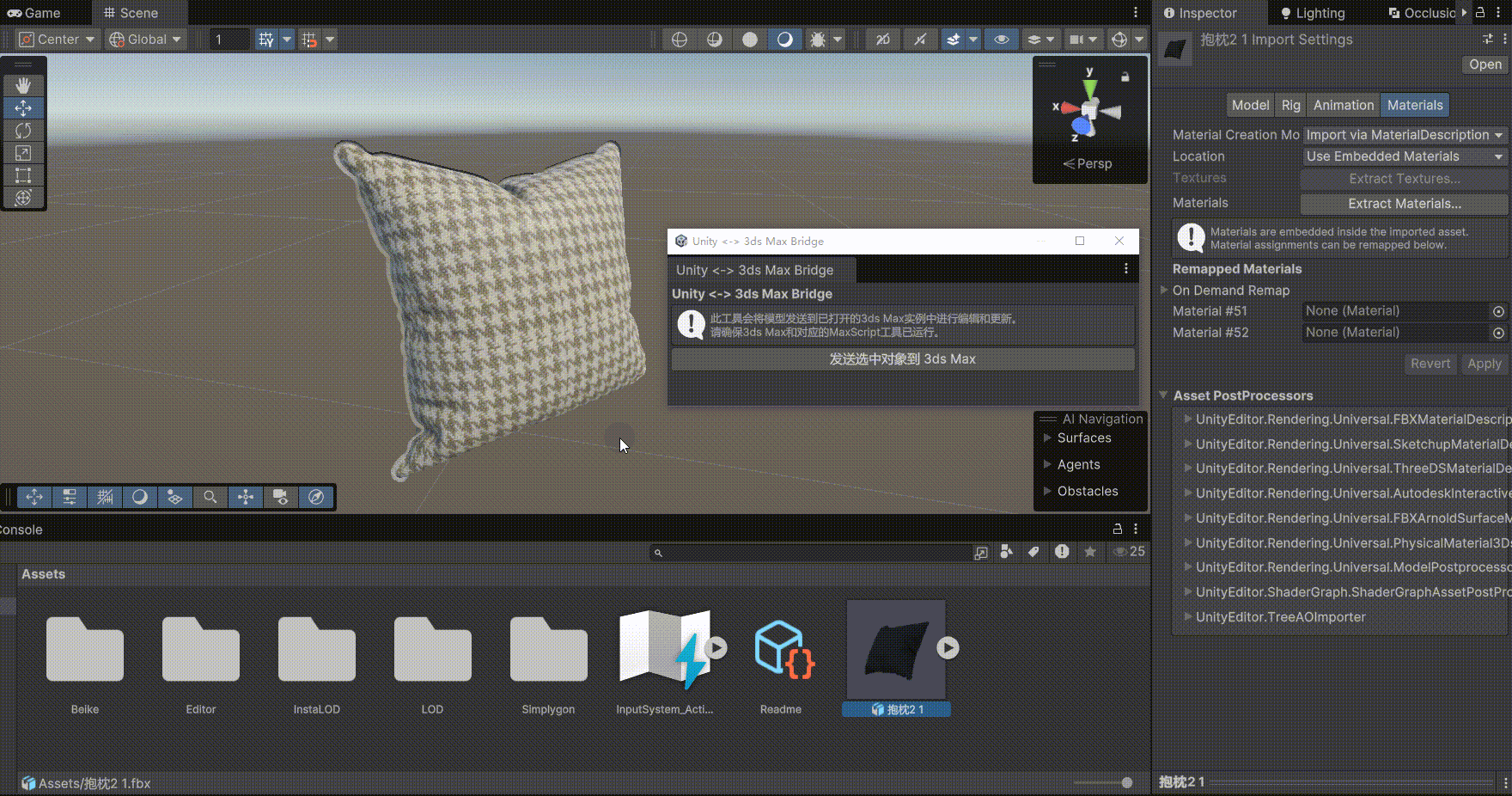Switch to the Animation tab in Import Settings
The width and height of the screenshot is (1512, 796).
tap(1343, 104)
